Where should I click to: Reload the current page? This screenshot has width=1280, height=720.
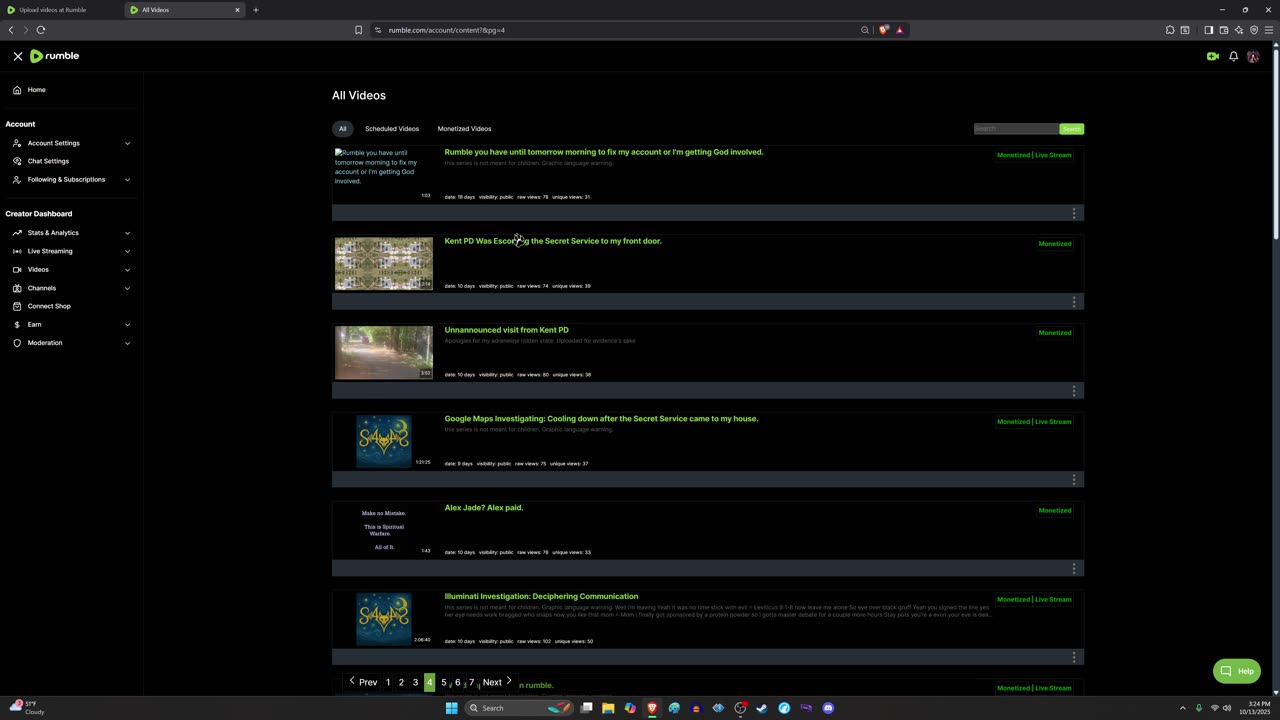pyautogui.click(x=41, y=30)
